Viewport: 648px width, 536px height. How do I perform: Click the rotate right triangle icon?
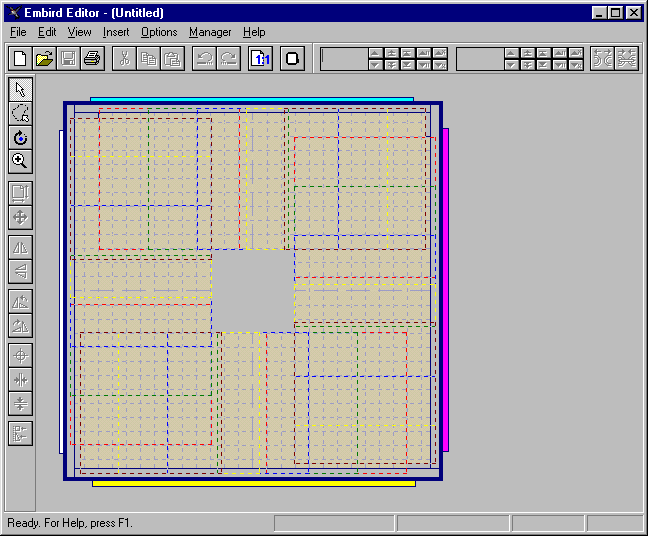(x=20, y=325)
